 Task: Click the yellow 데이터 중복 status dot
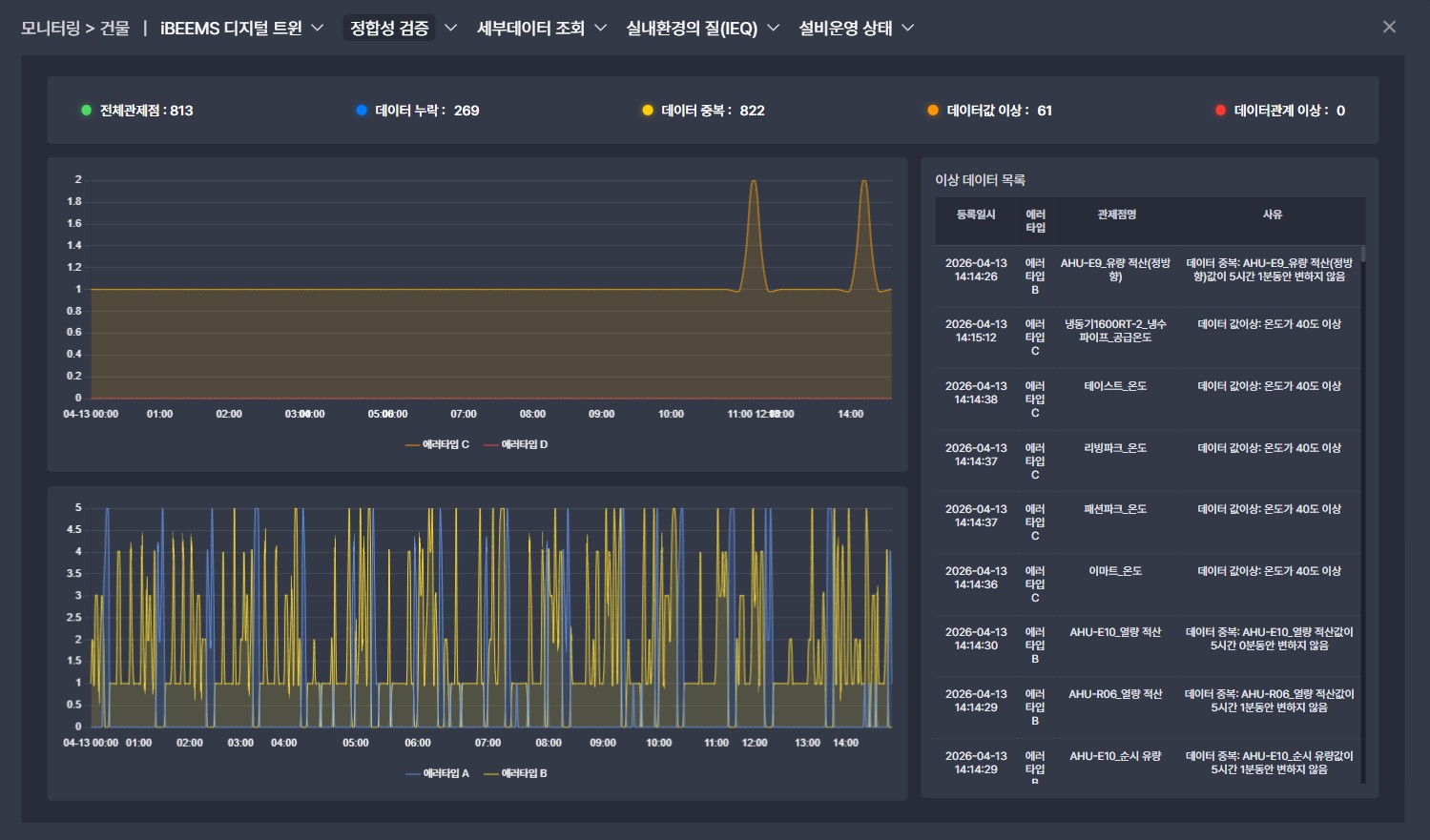point(648,111)
